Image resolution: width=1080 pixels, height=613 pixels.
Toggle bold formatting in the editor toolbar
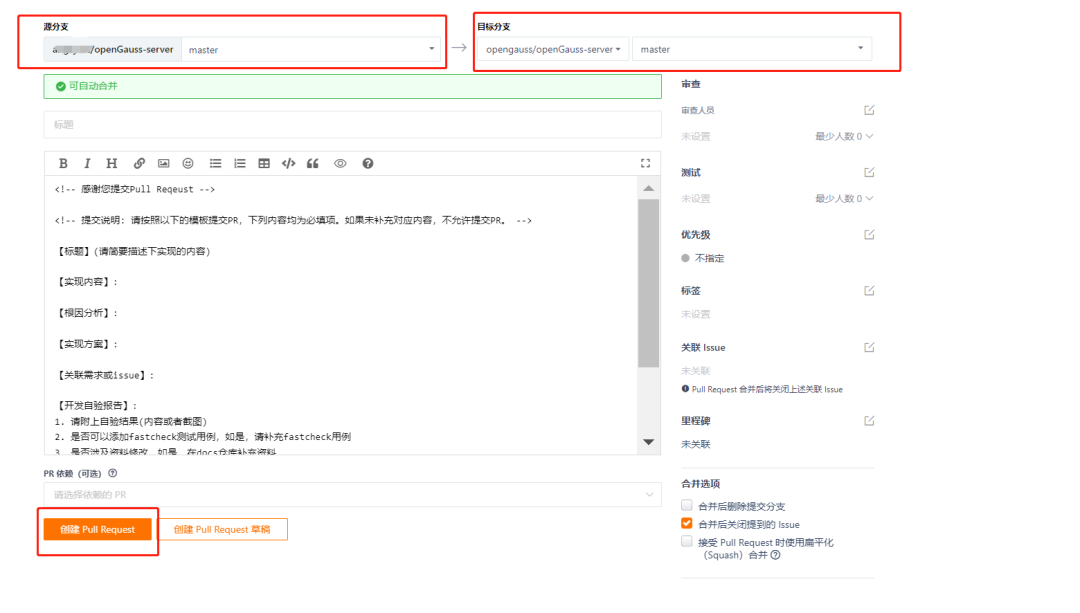(63, 163)
